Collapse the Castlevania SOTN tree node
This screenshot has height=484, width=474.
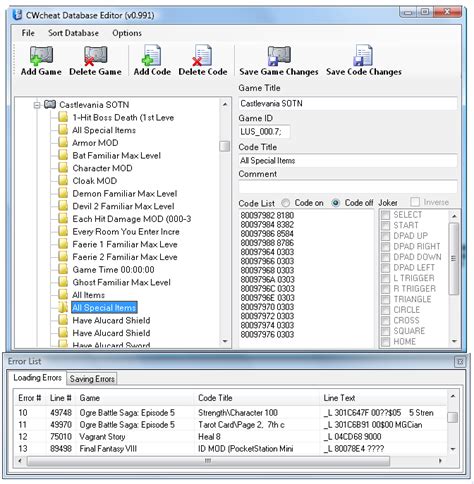coord(37,105)
